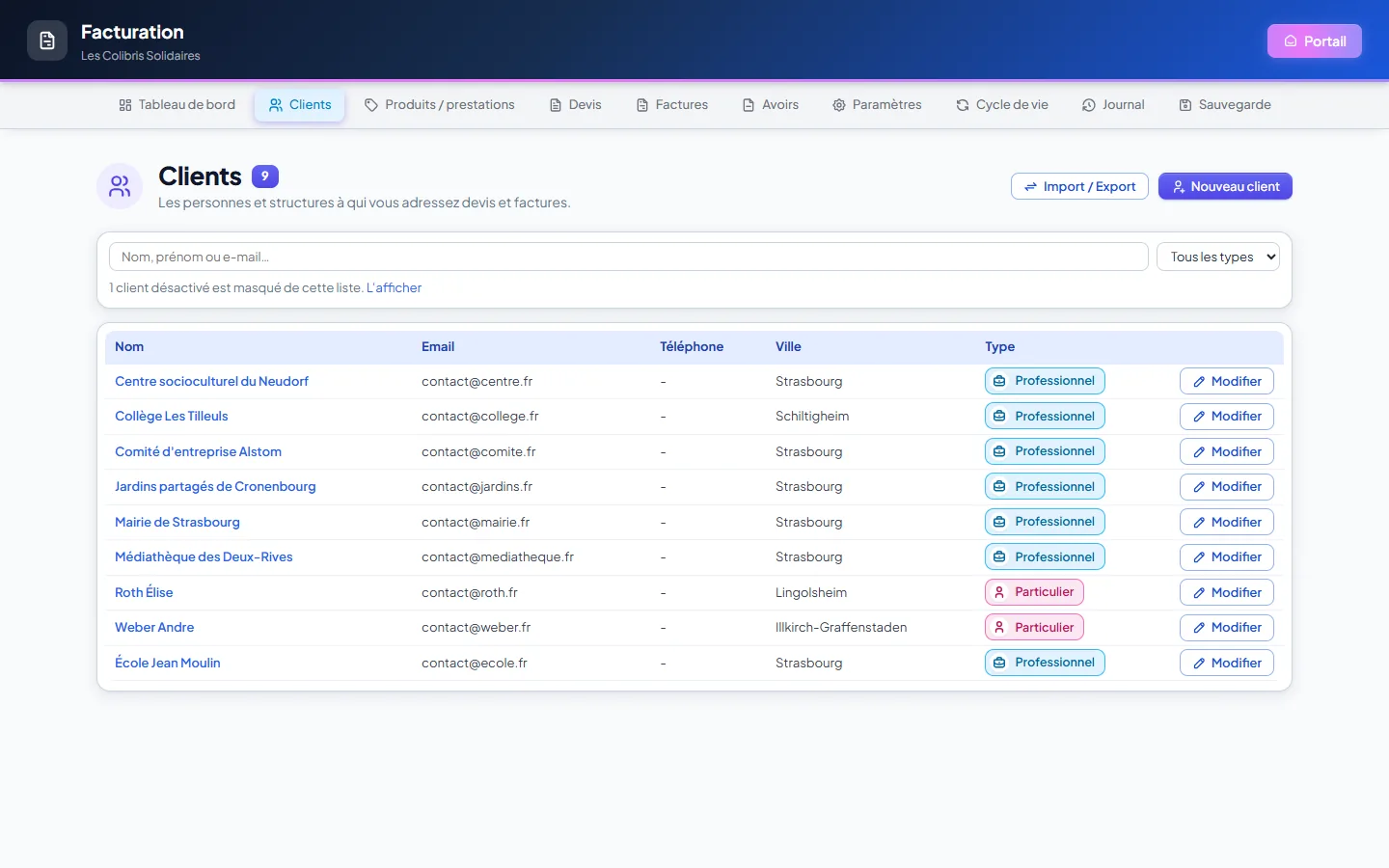Go to the Avoirs tab
1389x868 pixels.
[771, 105]
